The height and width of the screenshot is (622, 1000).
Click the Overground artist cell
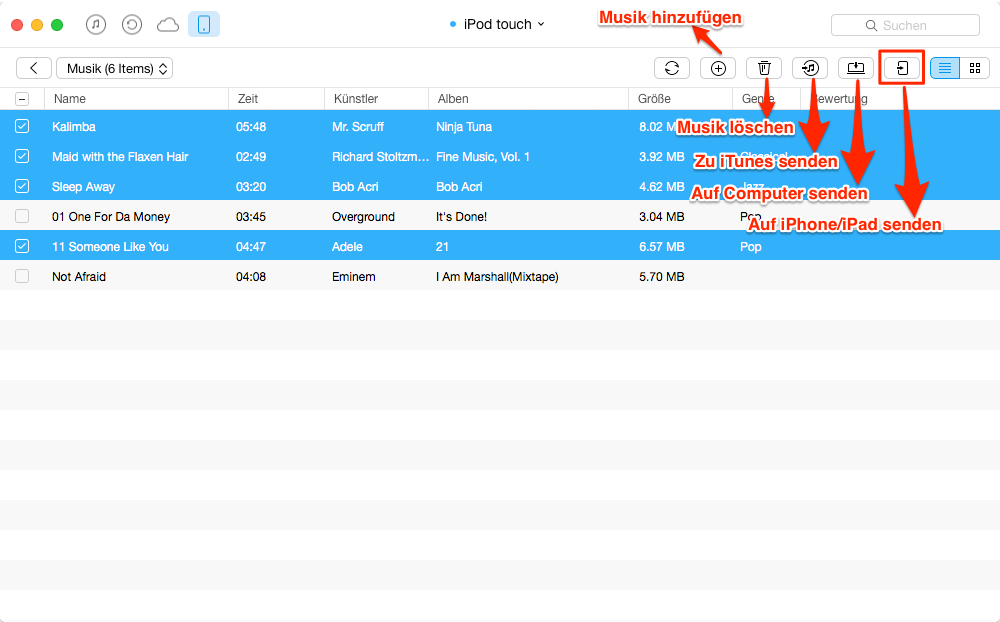[x=363, y=217]
